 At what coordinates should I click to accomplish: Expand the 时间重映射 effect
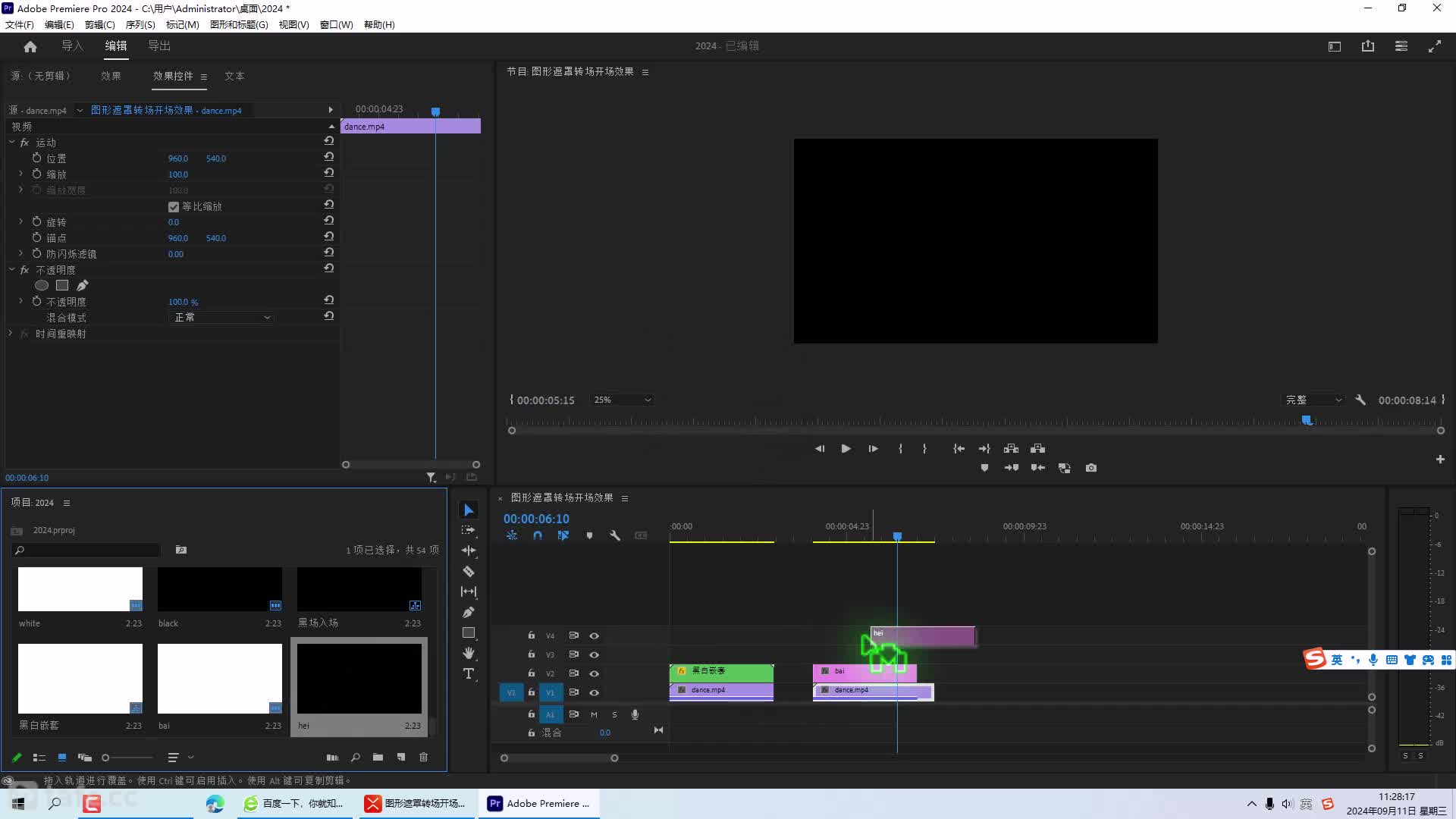coord(11,334)
